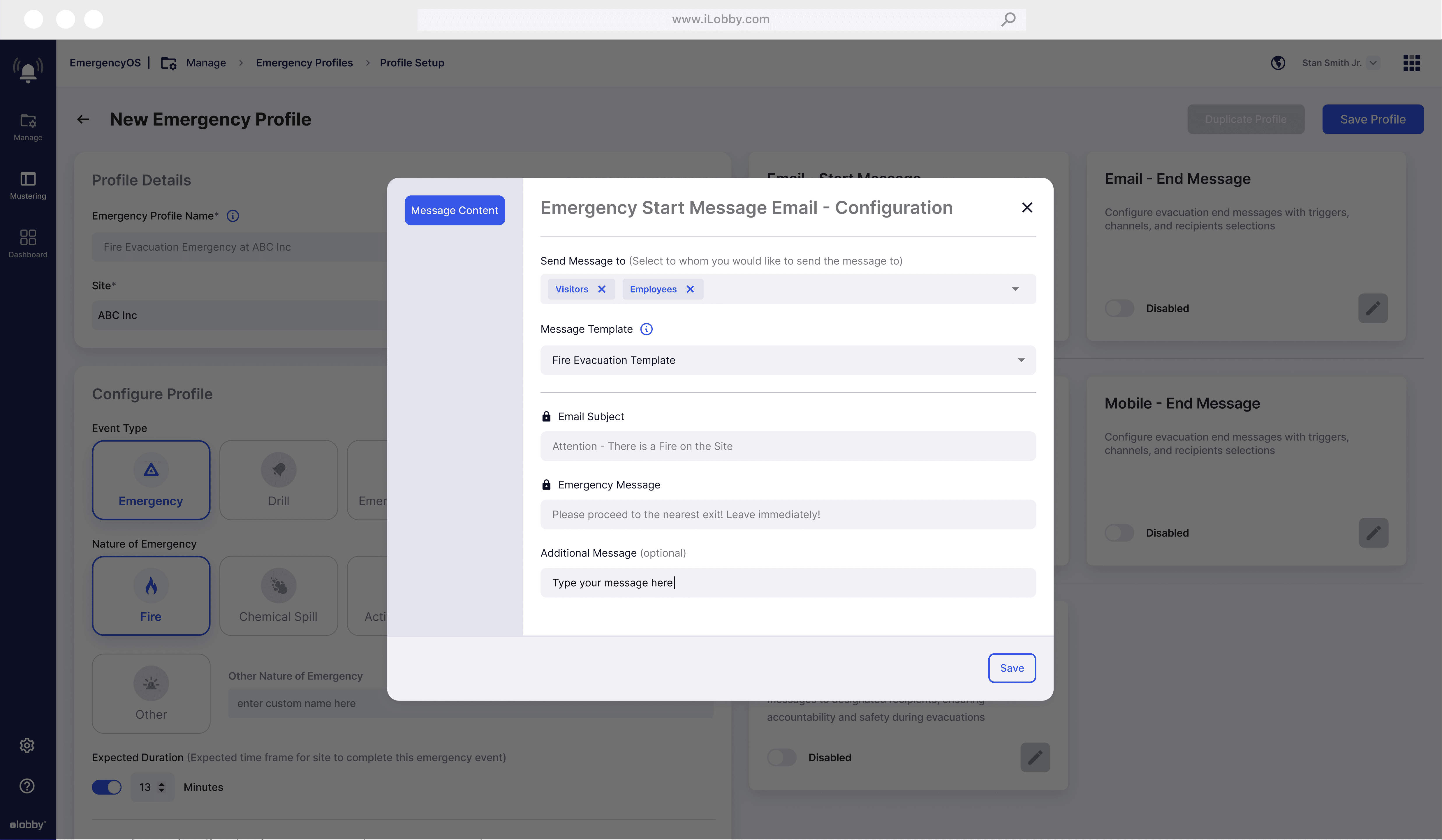
Task: Open the apps grid menu icon
Action: point(1411,63)
